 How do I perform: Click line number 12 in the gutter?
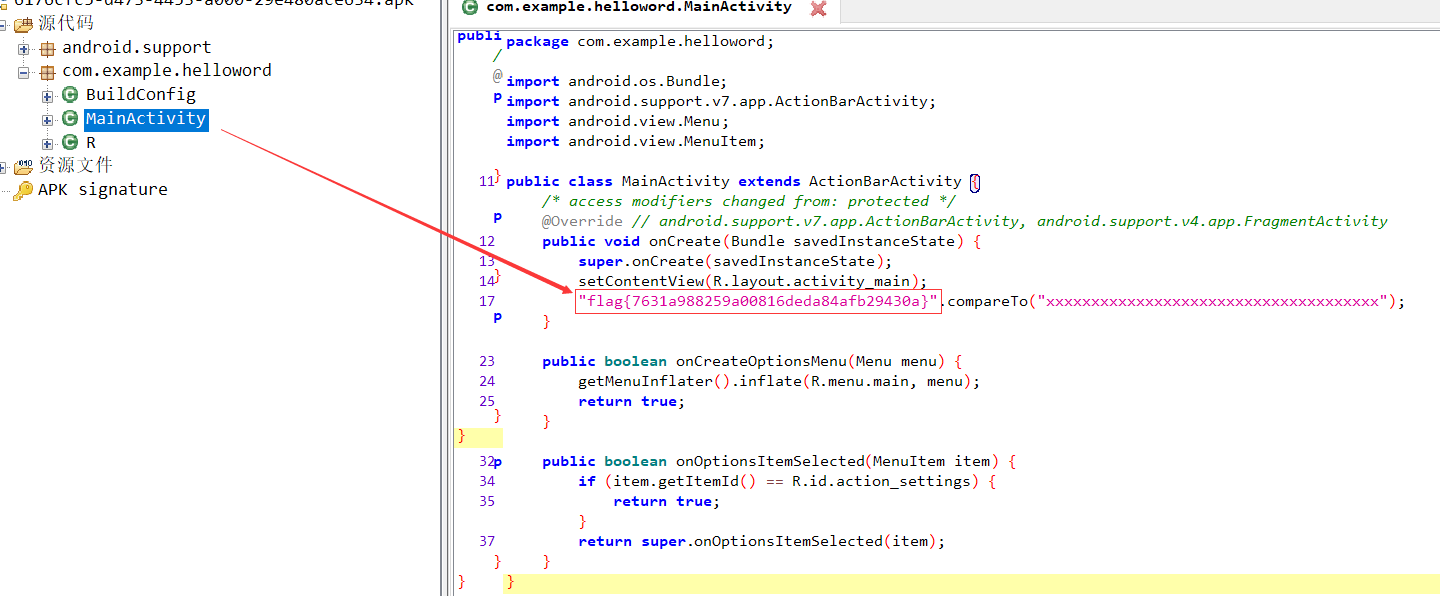point(487,241)
